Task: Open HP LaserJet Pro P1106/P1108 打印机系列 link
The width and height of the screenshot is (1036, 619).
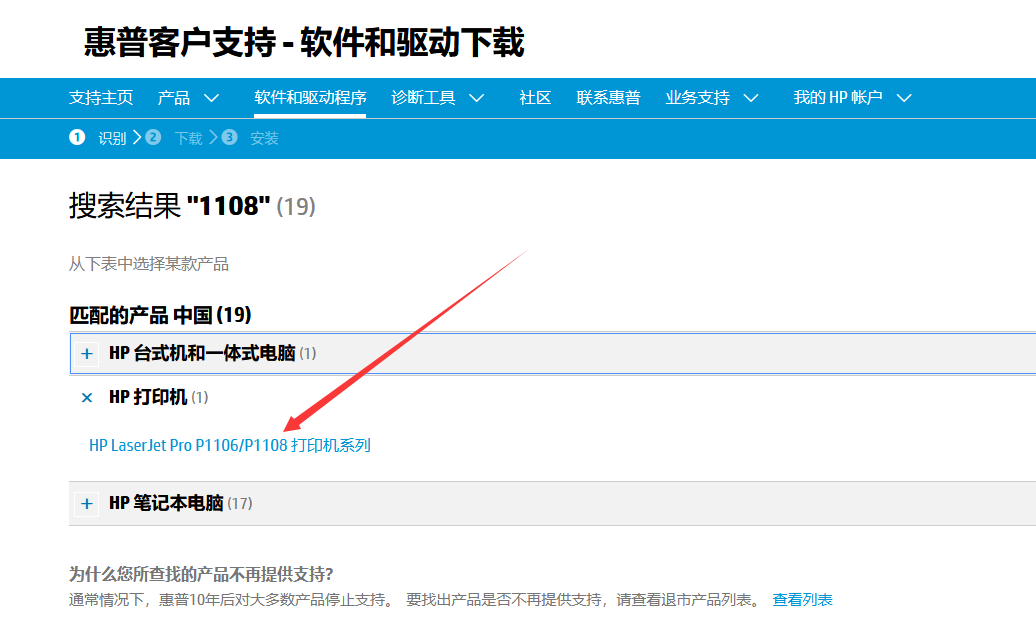Action: click(230, 445)
